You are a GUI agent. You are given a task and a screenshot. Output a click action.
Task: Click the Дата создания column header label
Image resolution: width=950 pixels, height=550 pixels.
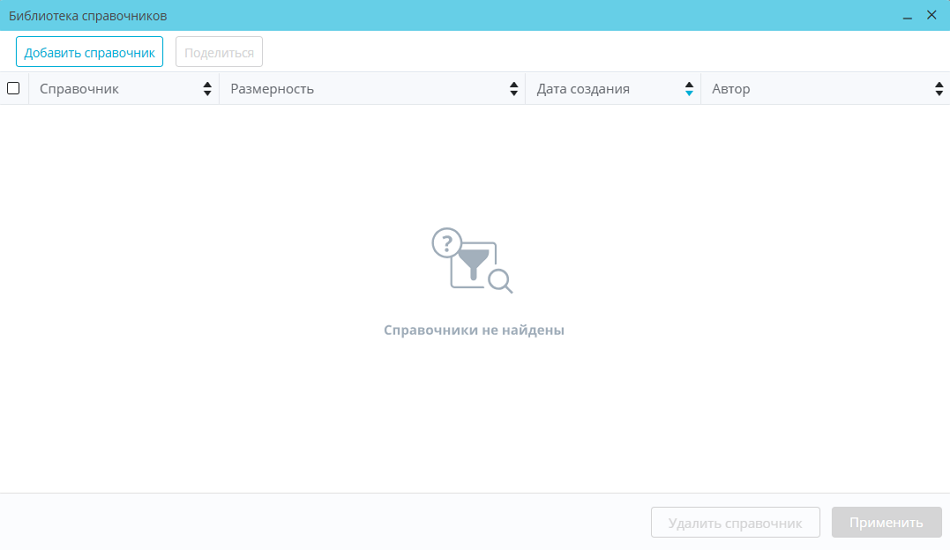pyautogui.click(x=583, y=89)
